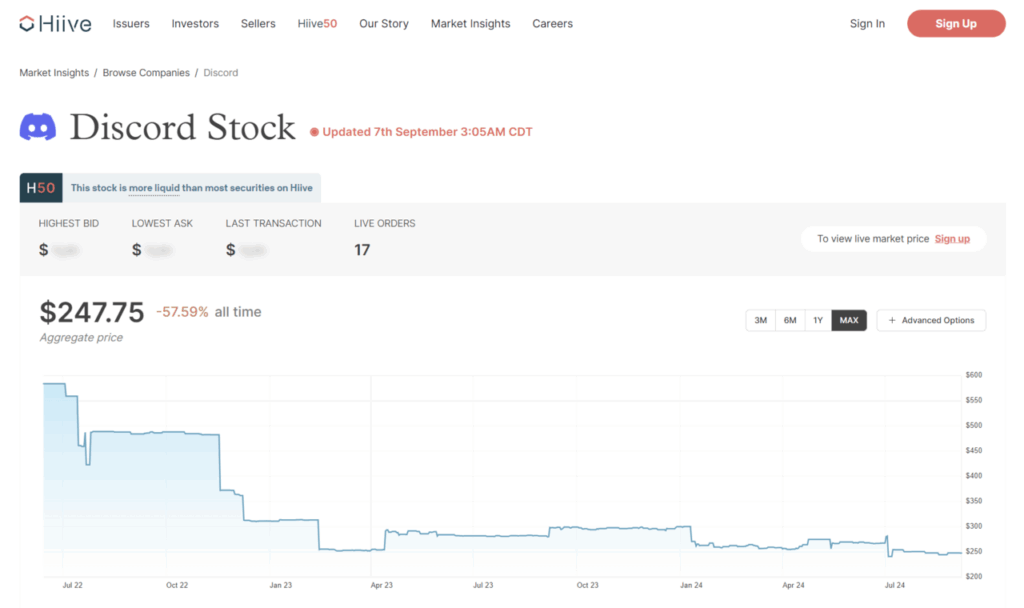This screenshot has height=608, width=1024.
Task: Click the Live Orders count 17
Action: 362,250
